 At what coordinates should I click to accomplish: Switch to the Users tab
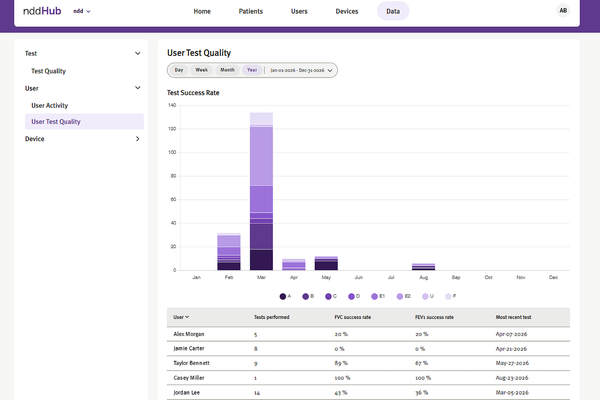(x=299, y=11)
